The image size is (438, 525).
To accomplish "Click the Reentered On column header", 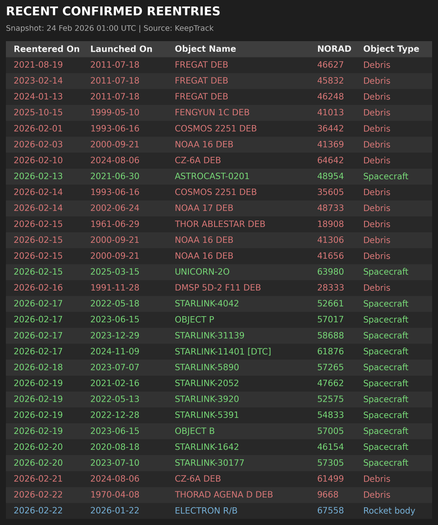I will [47, 49].
